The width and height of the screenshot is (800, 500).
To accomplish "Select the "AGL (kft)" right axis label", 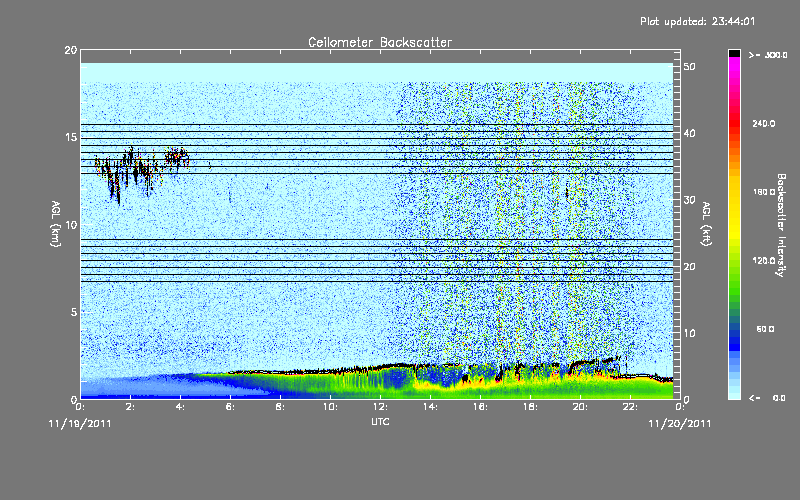I will 706,224.
